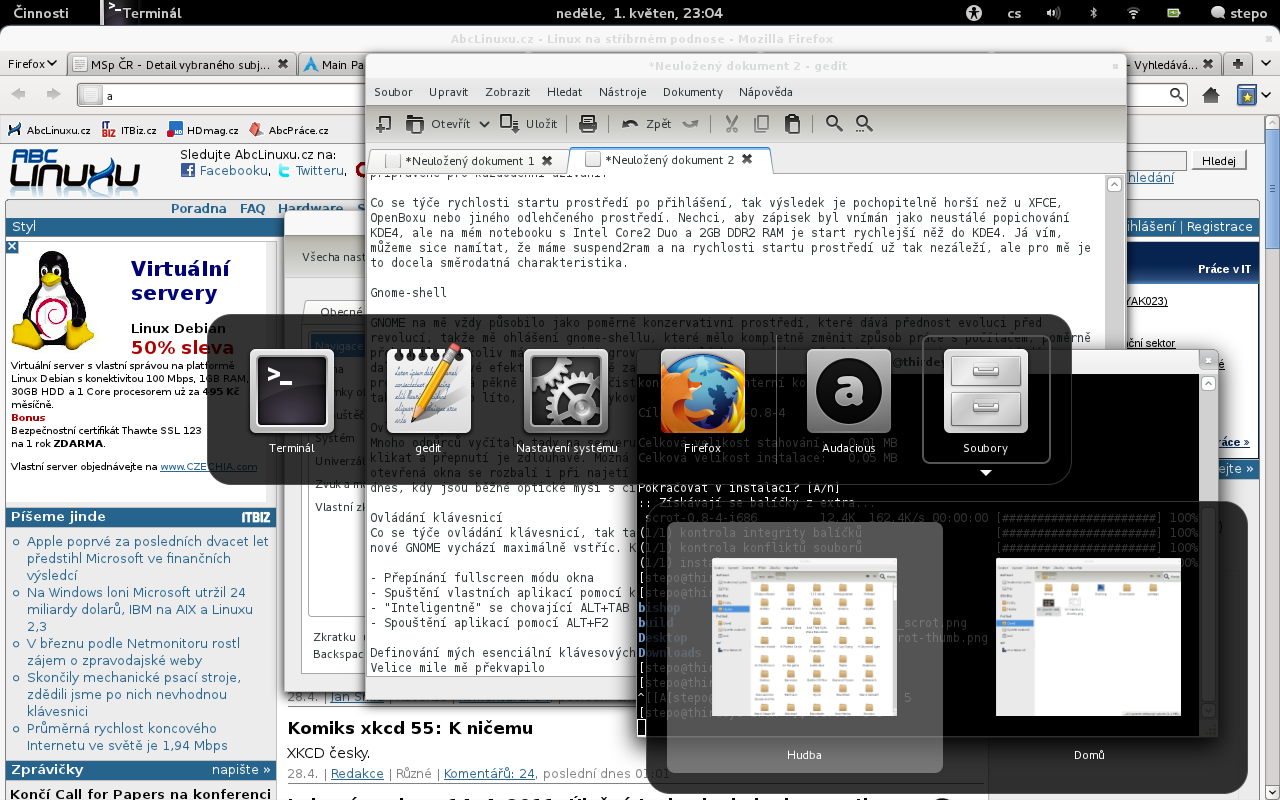Open the Upravit menu in gedit
This screenshot has height=800, width=1280.
pos(448,92)
